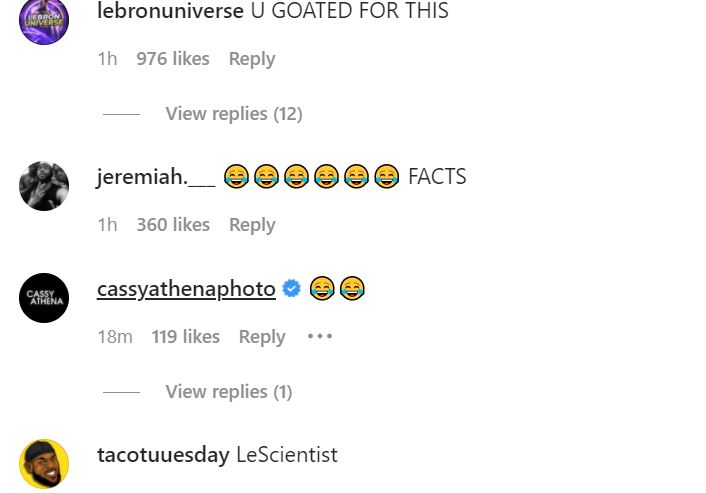Viewport: 706px width, 493px height.
Task: Expand View replies (1) thread
Action: point(228,392)
